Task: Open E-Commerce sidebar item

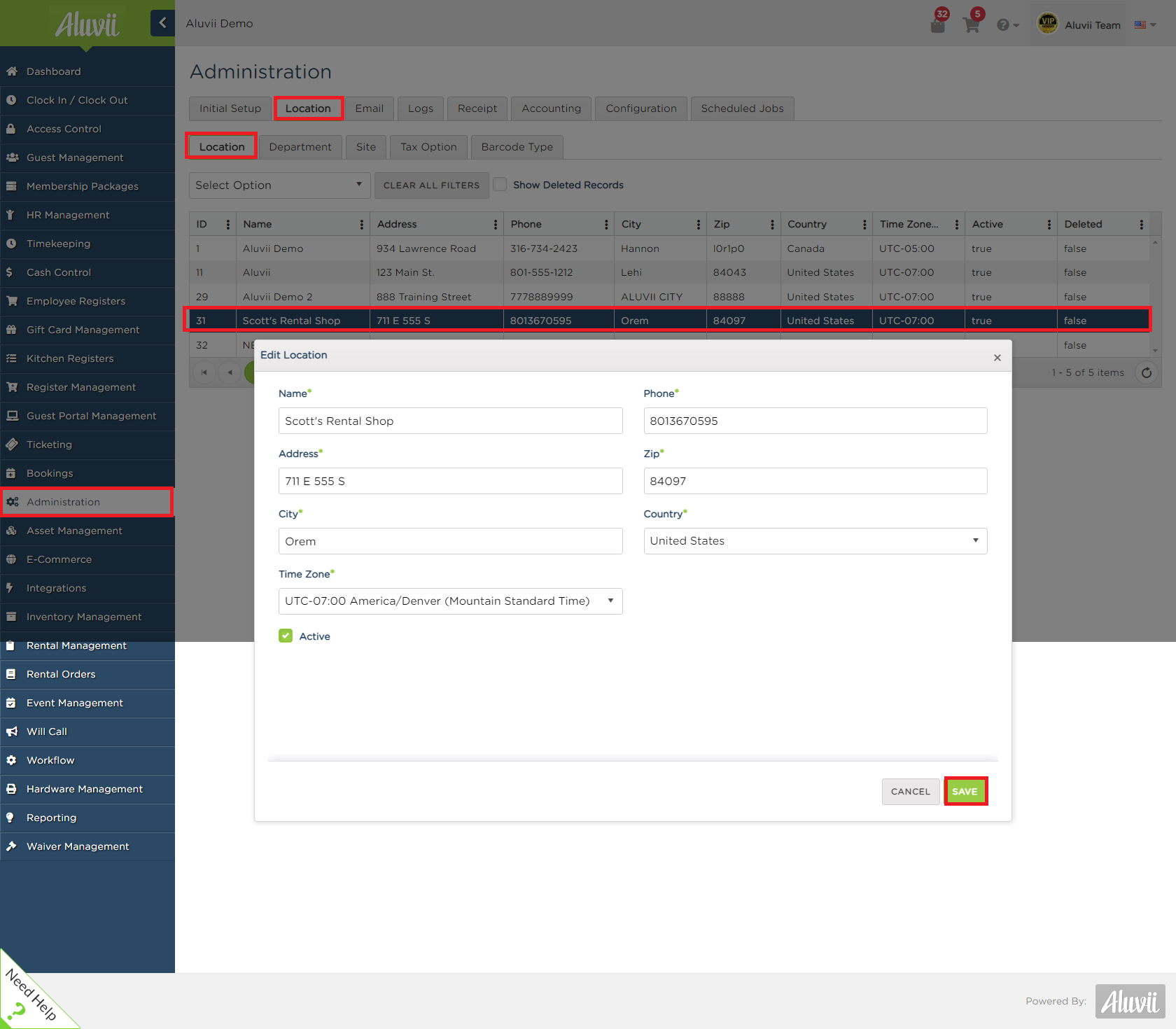Action: pyautogui.click(x=87, y=559)
